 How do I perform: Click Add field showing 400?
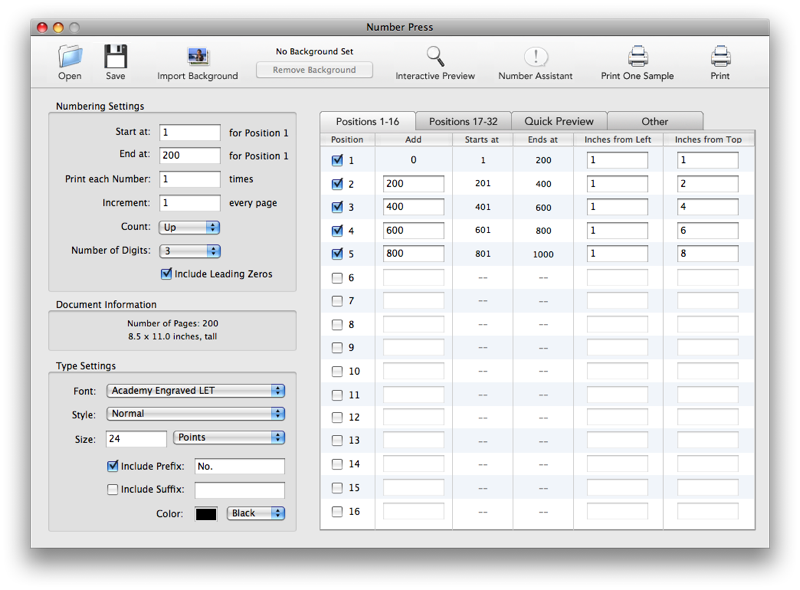[x=413, y=207]
